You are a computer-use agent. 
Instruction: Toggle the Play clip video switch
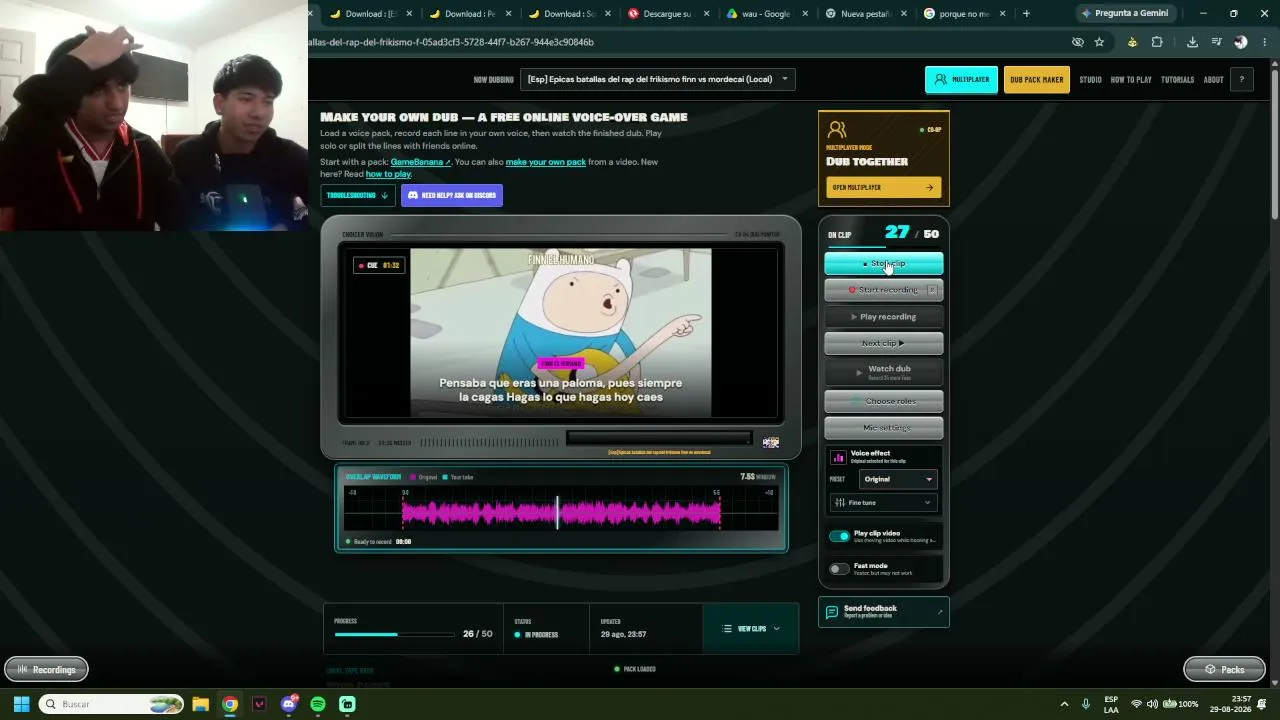[839, 536]
